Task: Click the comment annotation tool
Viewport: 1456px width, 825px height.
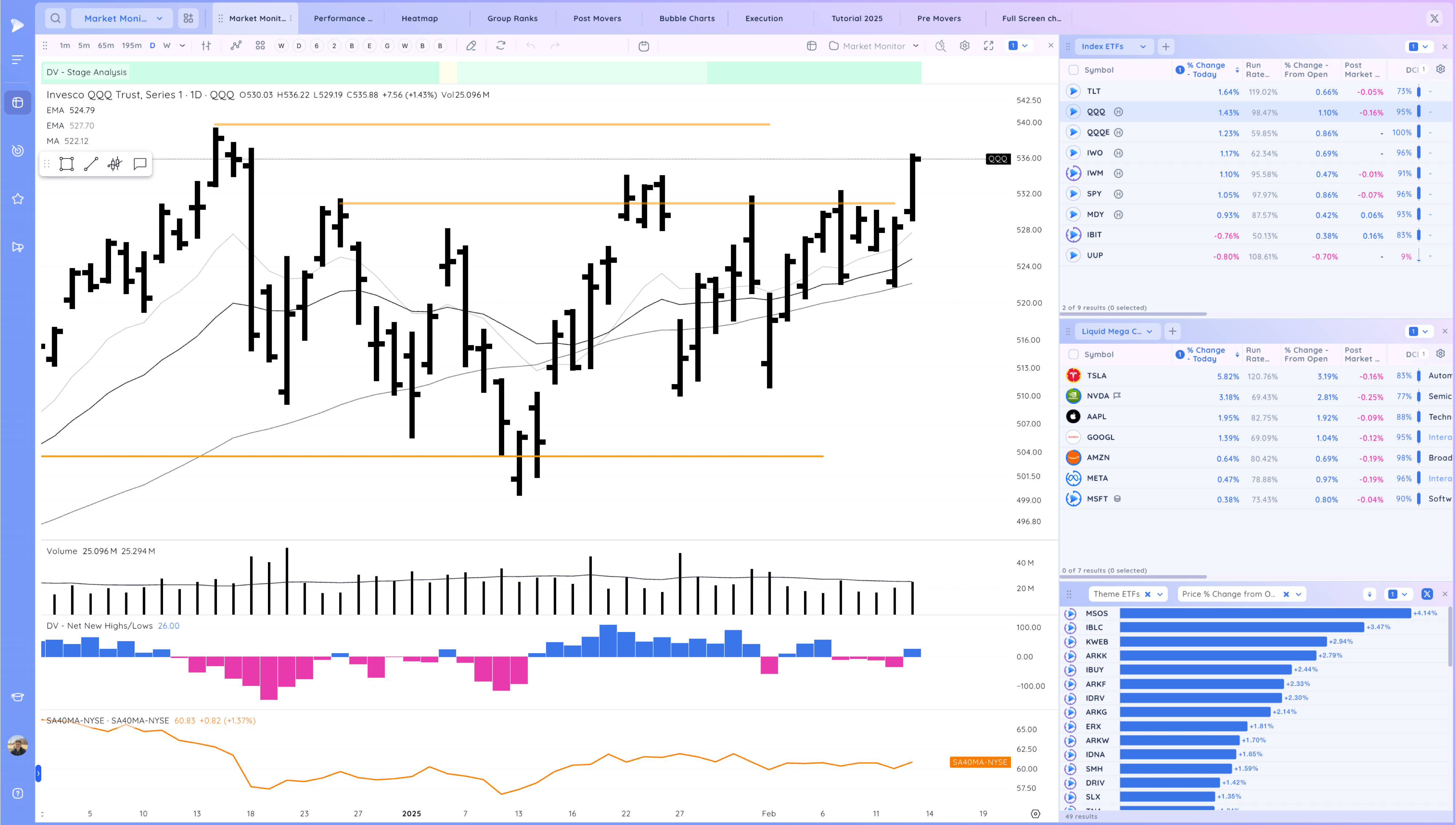Action: point(140,164)
